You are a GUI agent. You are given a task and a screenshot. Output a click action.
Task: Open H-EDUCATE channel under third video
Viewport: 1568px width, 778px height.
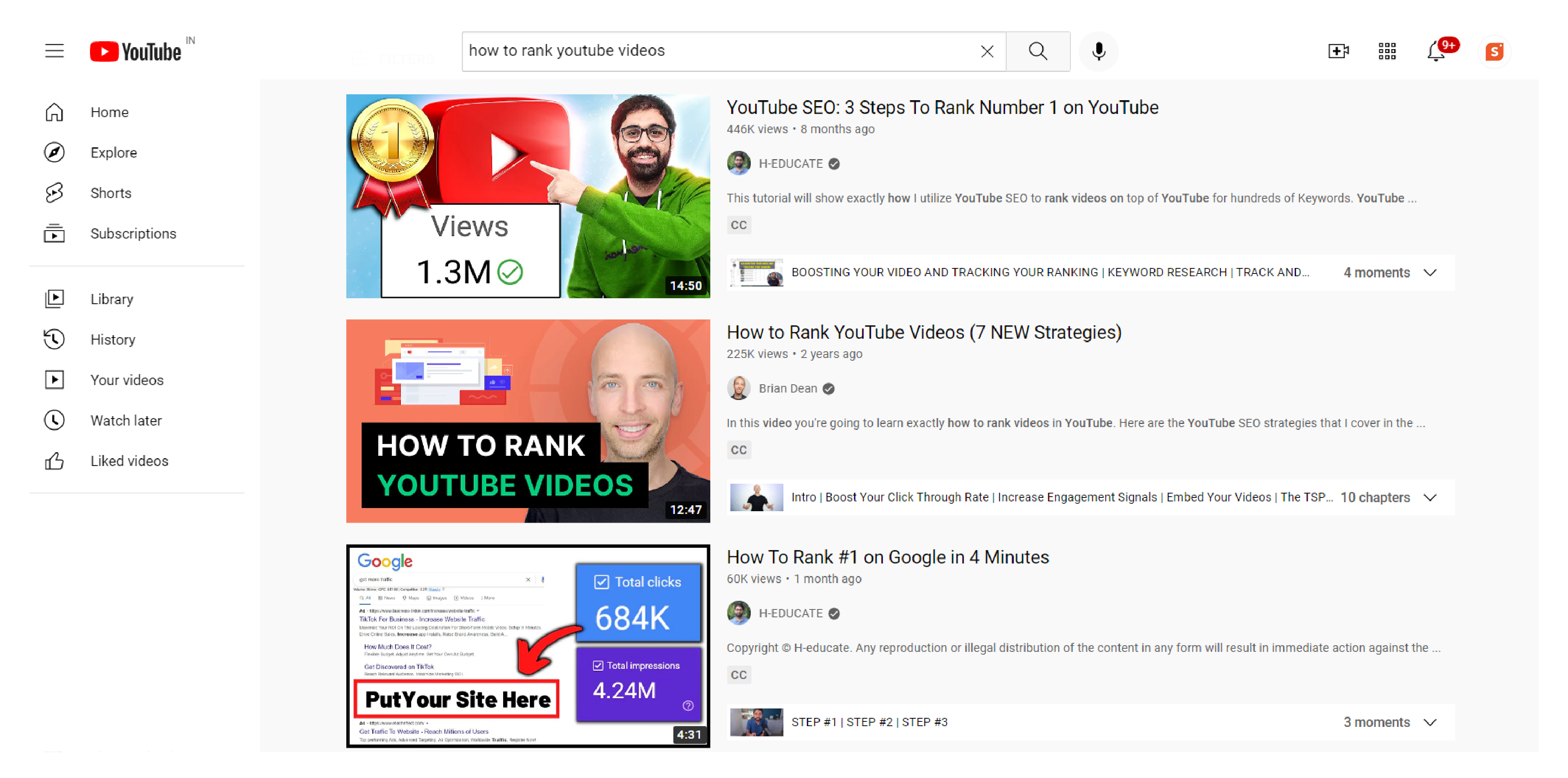pyautogui.click(x=790, y=614)
